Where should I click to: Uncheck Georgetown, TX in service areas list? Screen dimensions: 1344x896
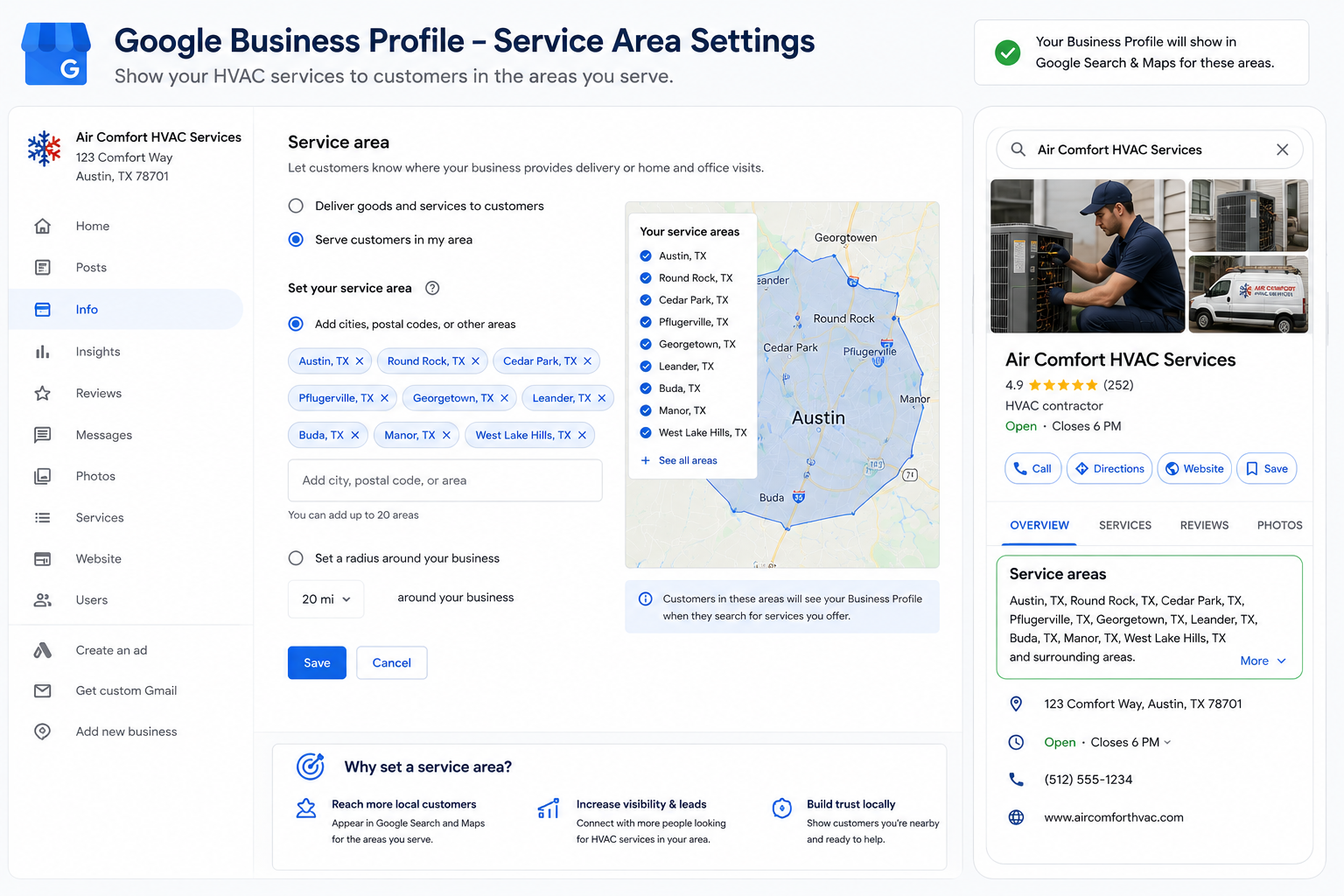[646, 344]
